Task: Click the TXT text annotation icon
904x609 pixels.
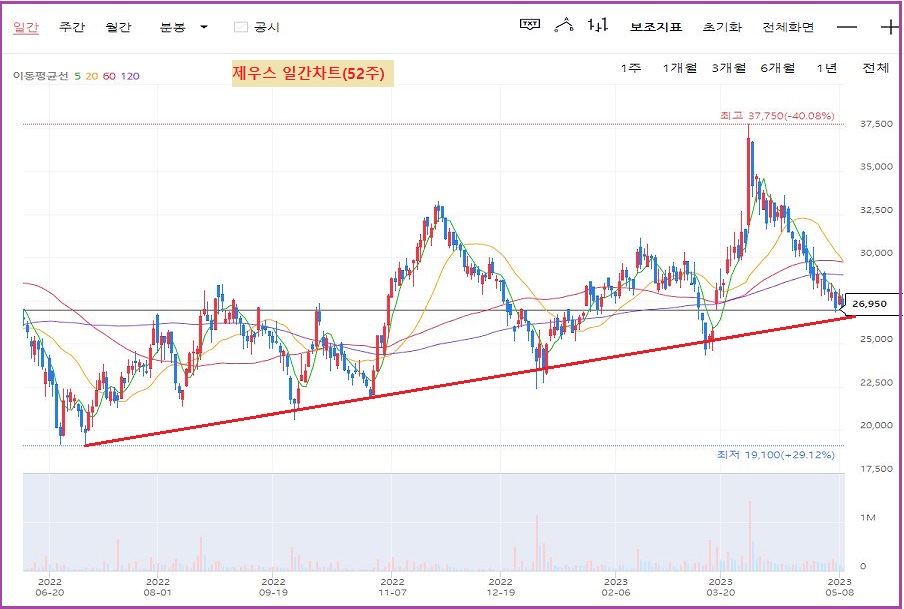Action: [530, 25]
